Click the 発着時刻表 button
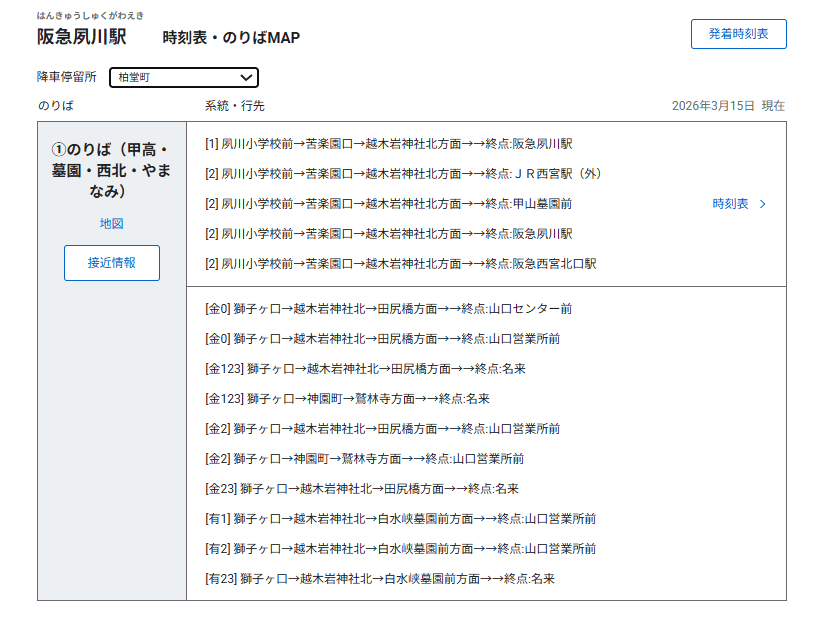 [738, 34]
